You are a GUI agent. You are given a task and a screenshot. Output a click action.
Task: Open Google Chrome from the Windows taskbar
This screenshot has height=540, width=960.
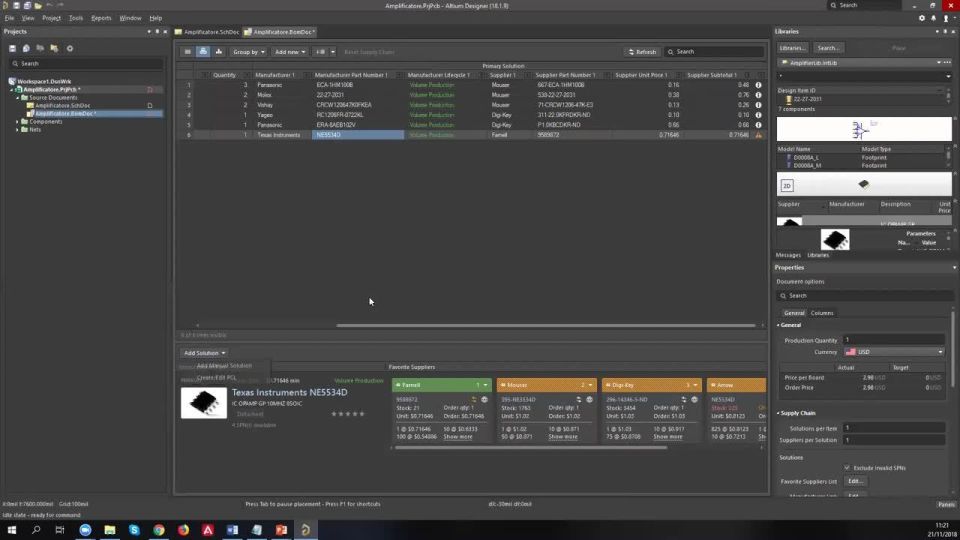159,530
